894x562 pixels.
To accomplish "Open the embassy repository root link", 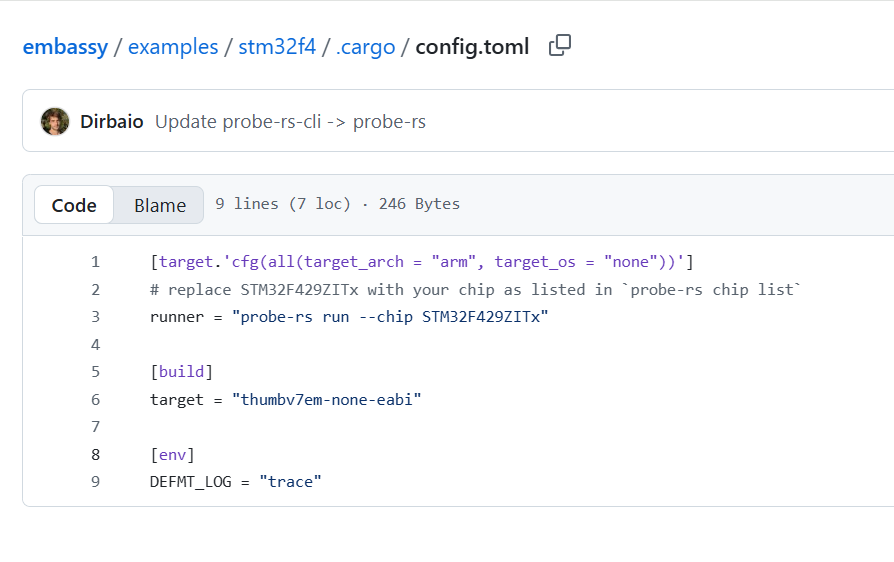I will [65, 47].
